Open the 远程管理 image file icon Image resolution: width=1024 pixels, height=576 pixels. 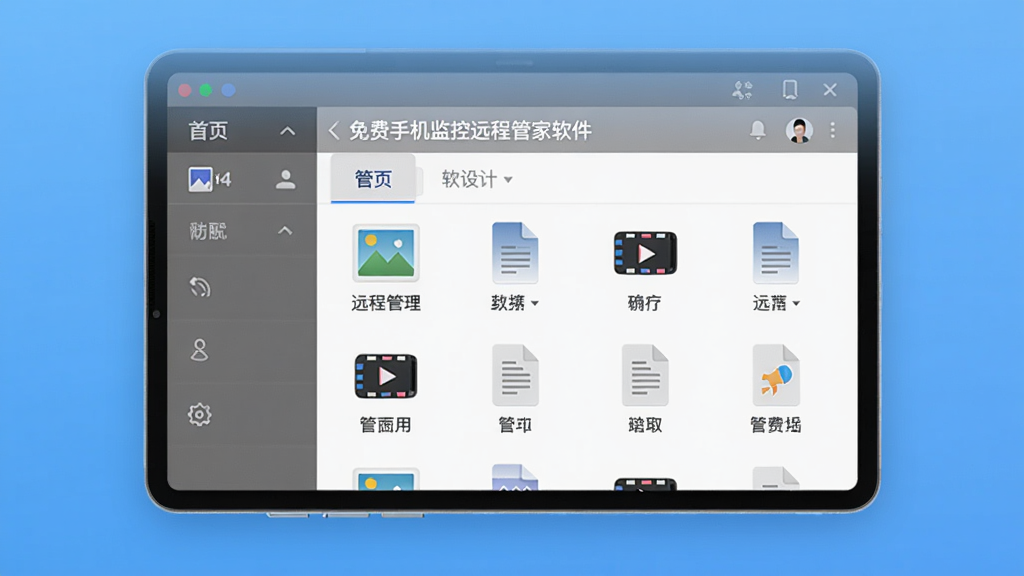click(x=385, y=253)
